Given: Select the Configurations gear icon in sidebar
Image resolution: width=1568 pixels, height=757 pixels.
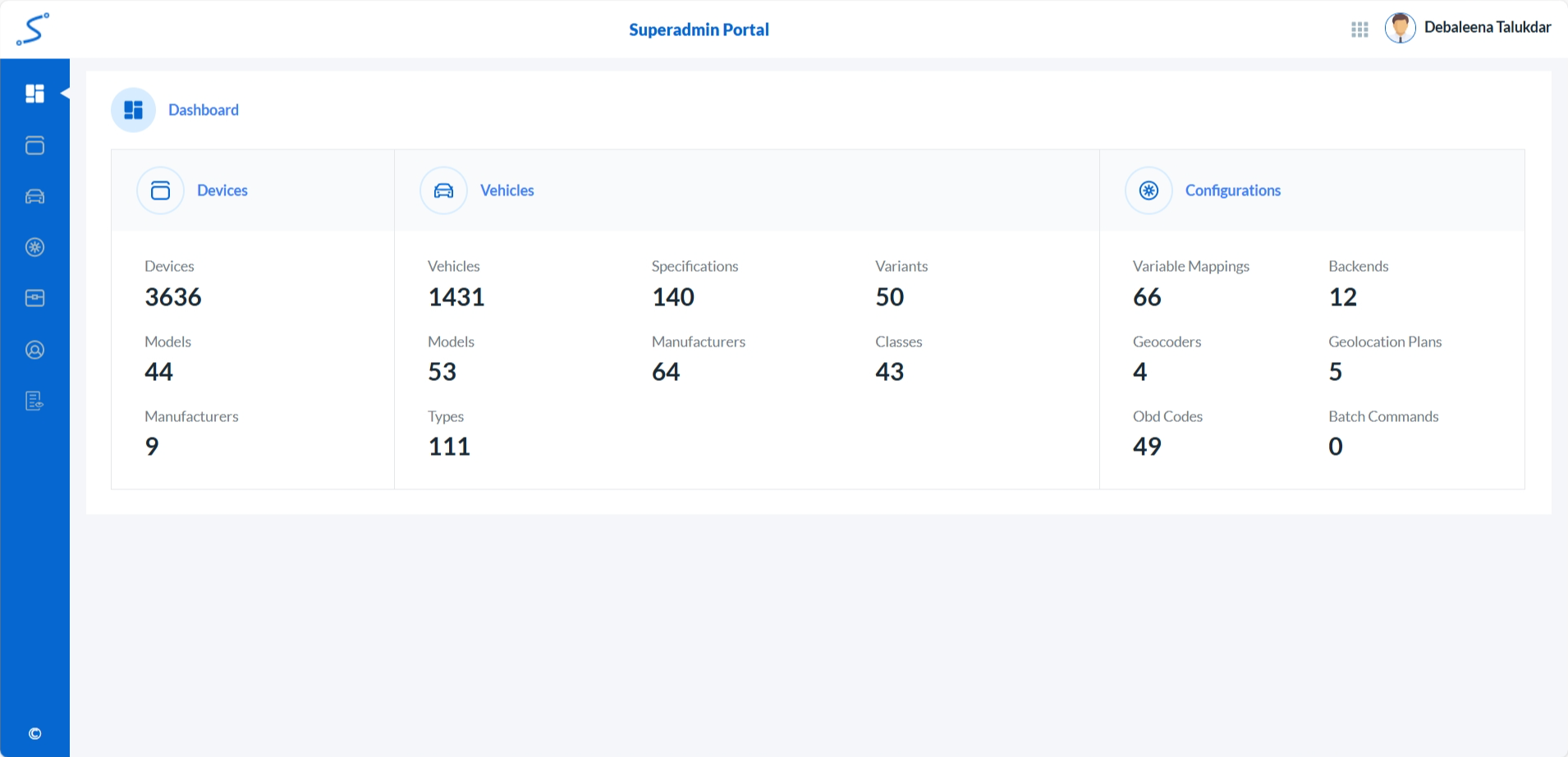Looking at the screenshot, I should [34, 247].
